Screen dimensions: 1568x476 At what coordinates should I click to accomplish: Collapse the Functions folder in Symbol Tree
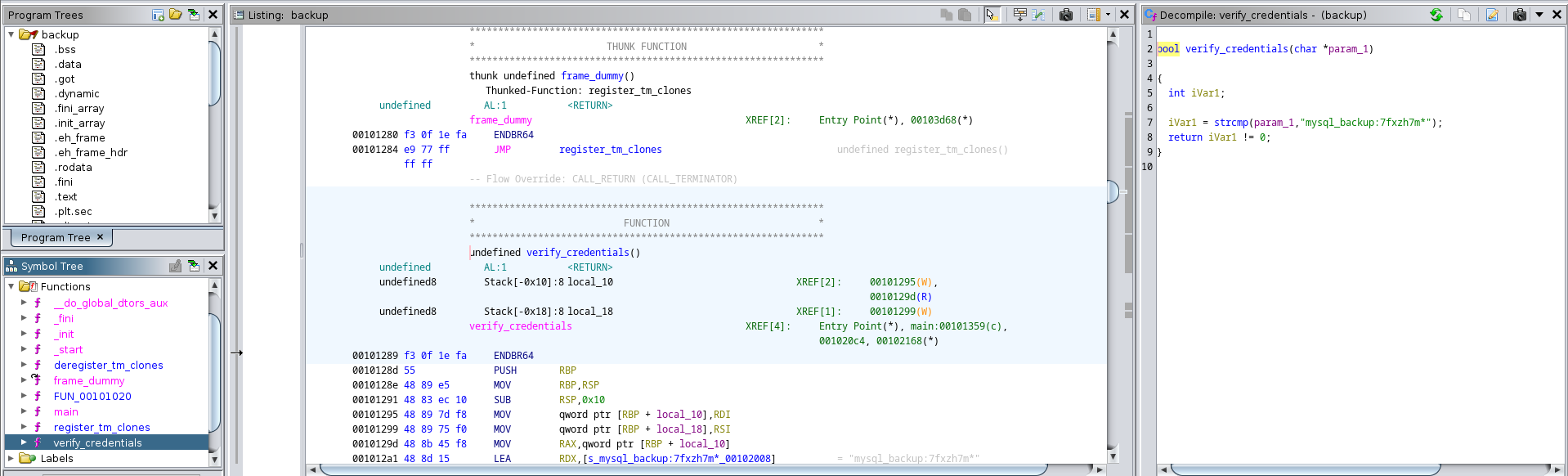(11, 286)
